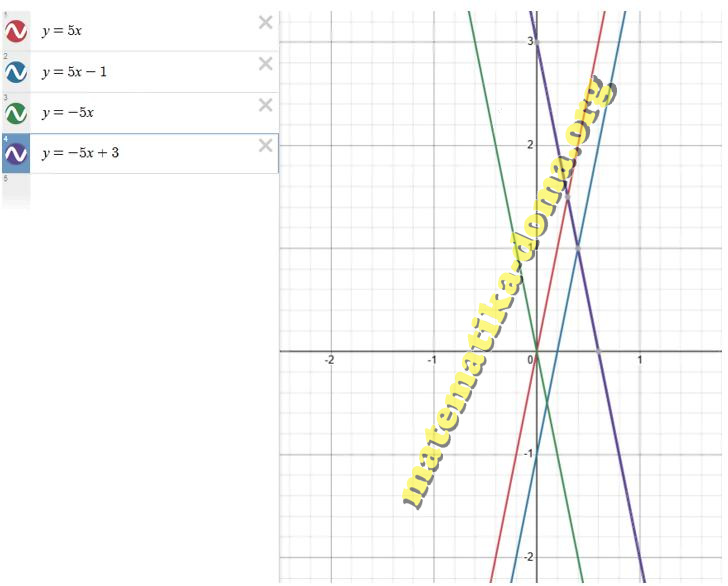Click the y-axis label 2

[x=530, y=145]
